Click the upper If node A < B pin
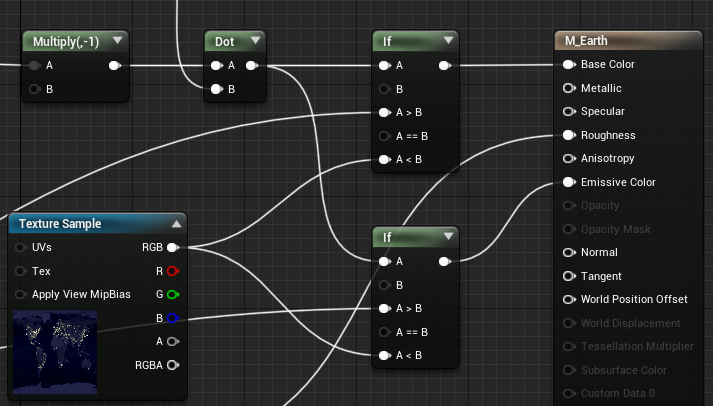The width and height of the screenshot is (713, 406). (385, 160)
